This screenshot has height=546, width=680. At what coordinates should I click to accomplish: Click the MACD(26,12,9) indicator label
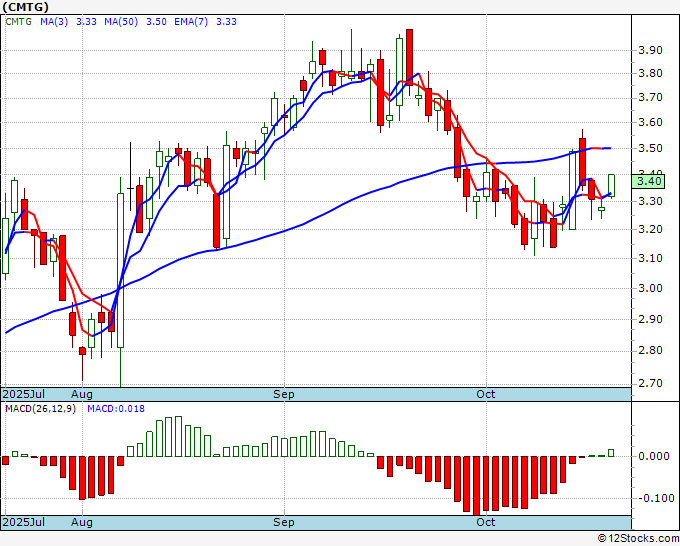(x=40, y=409)
